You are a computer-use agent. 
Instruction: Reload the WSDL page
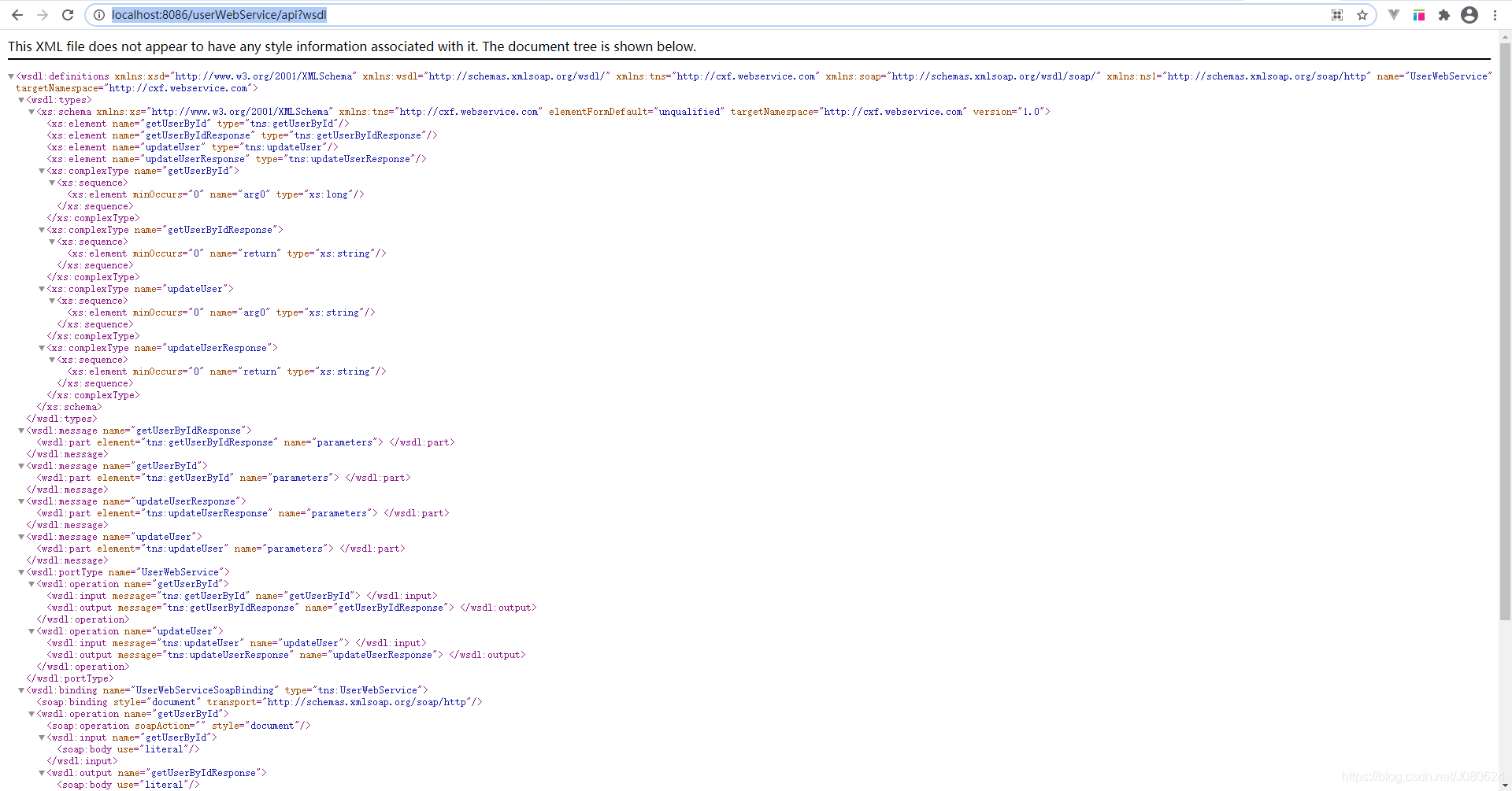click(x=68, y=15)
